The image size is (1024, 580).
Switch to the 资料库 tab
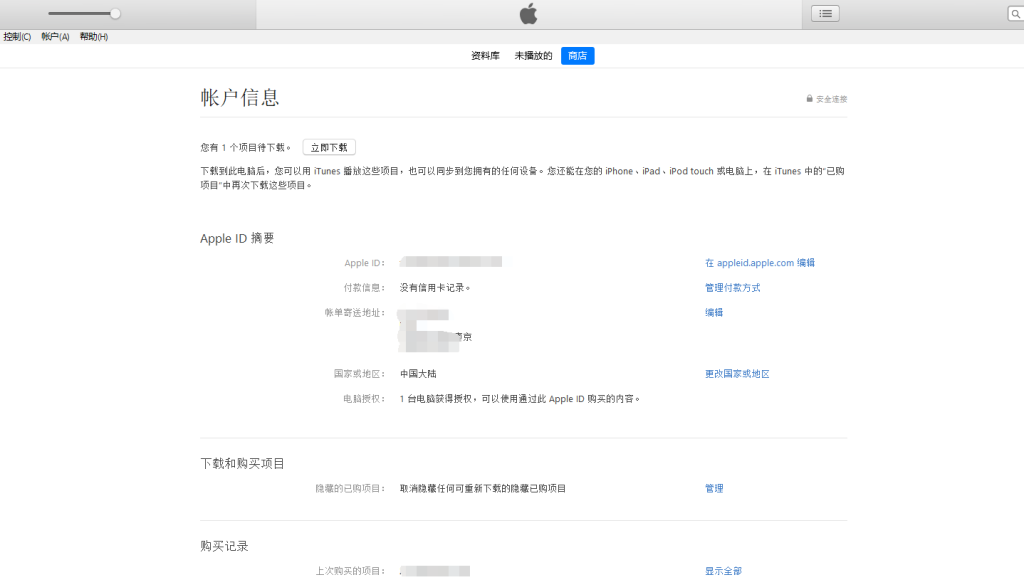(485, 56)
